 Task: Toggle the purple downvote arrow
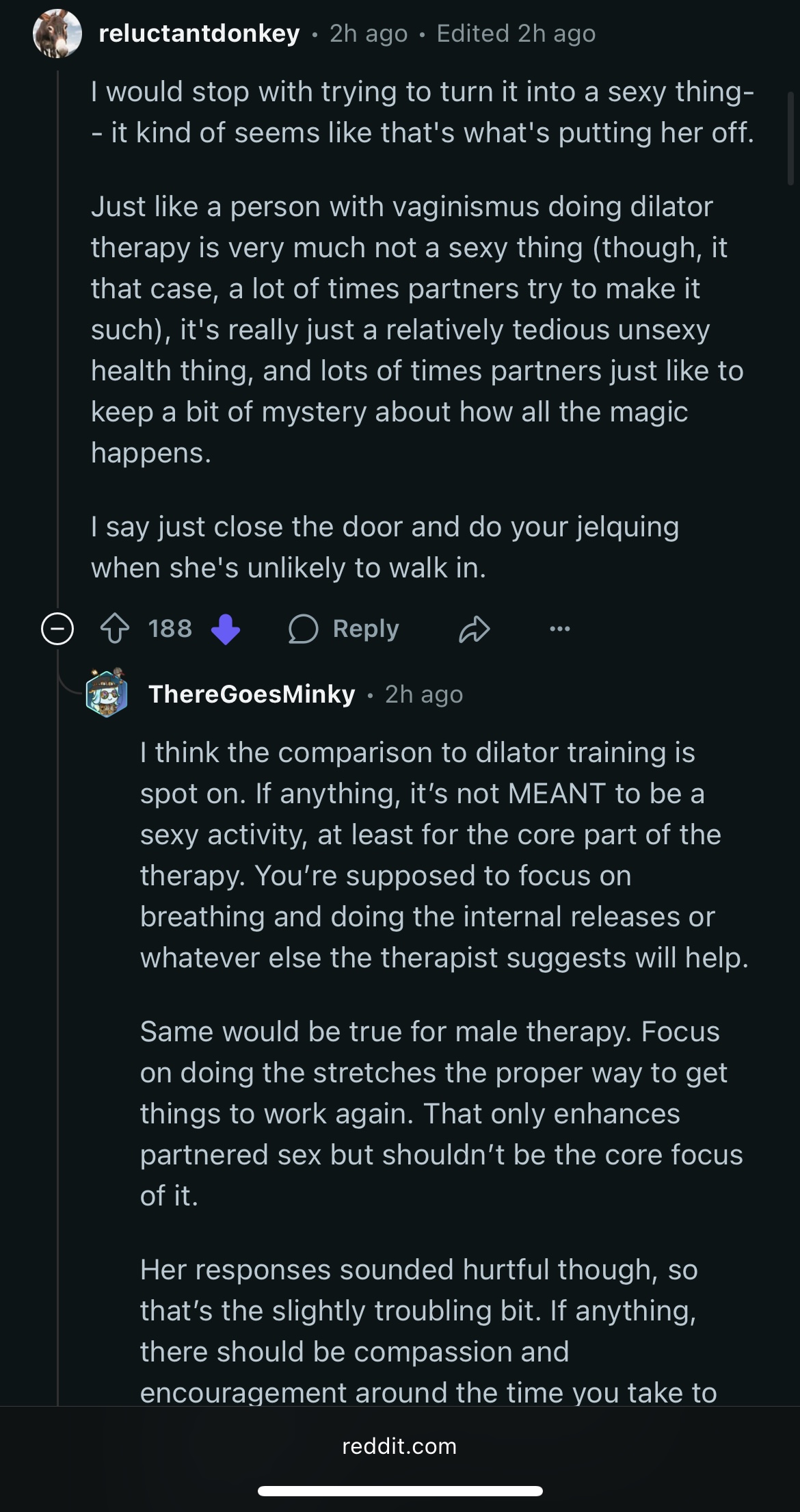pyautogui.click(x=226, y=629)
